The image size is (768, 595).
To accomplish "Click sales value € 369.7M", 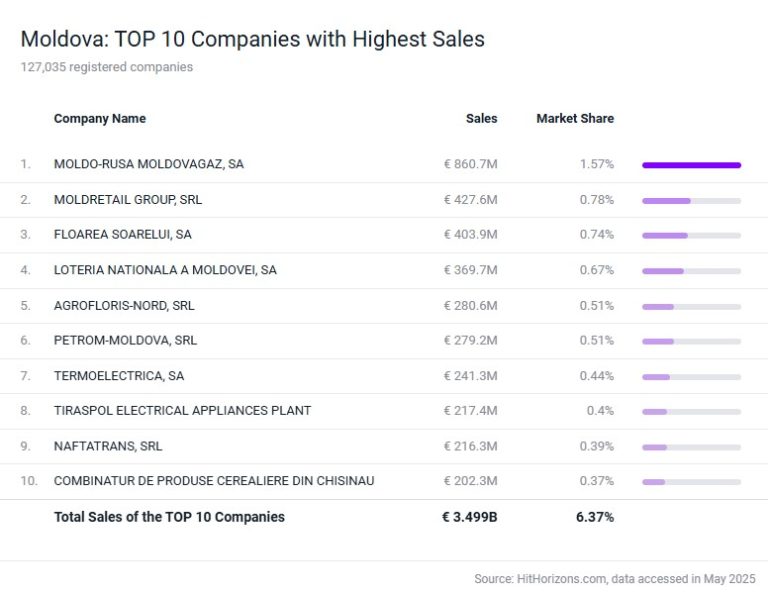I will coord(470,270).
